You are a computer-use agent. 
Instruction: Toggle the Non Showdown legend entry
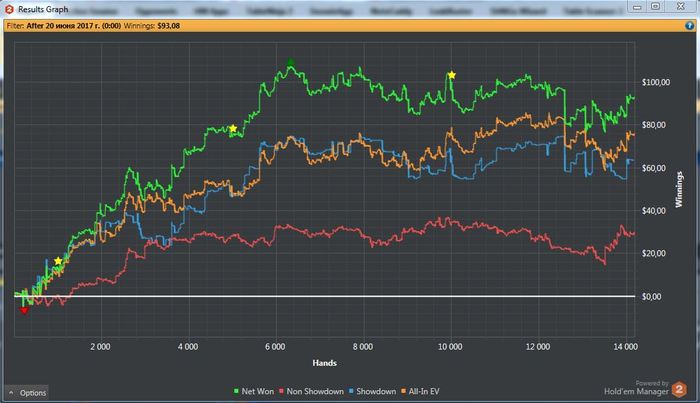[311, 391]
